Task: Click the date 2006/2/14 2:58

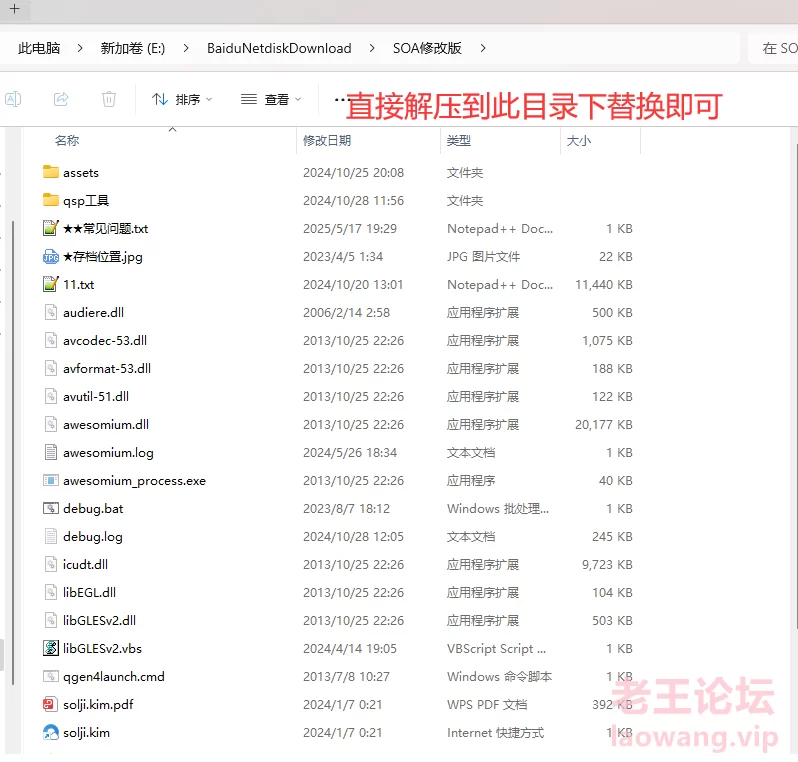Action: pyautogui.click(x=346, y=313)
